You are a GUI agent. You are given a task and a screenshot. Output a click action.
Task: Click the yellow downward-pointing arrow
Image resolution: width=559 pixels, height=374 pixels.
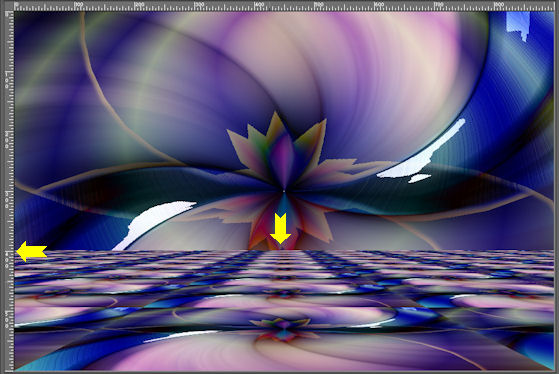pyautogui.click(x=280, y=229)
